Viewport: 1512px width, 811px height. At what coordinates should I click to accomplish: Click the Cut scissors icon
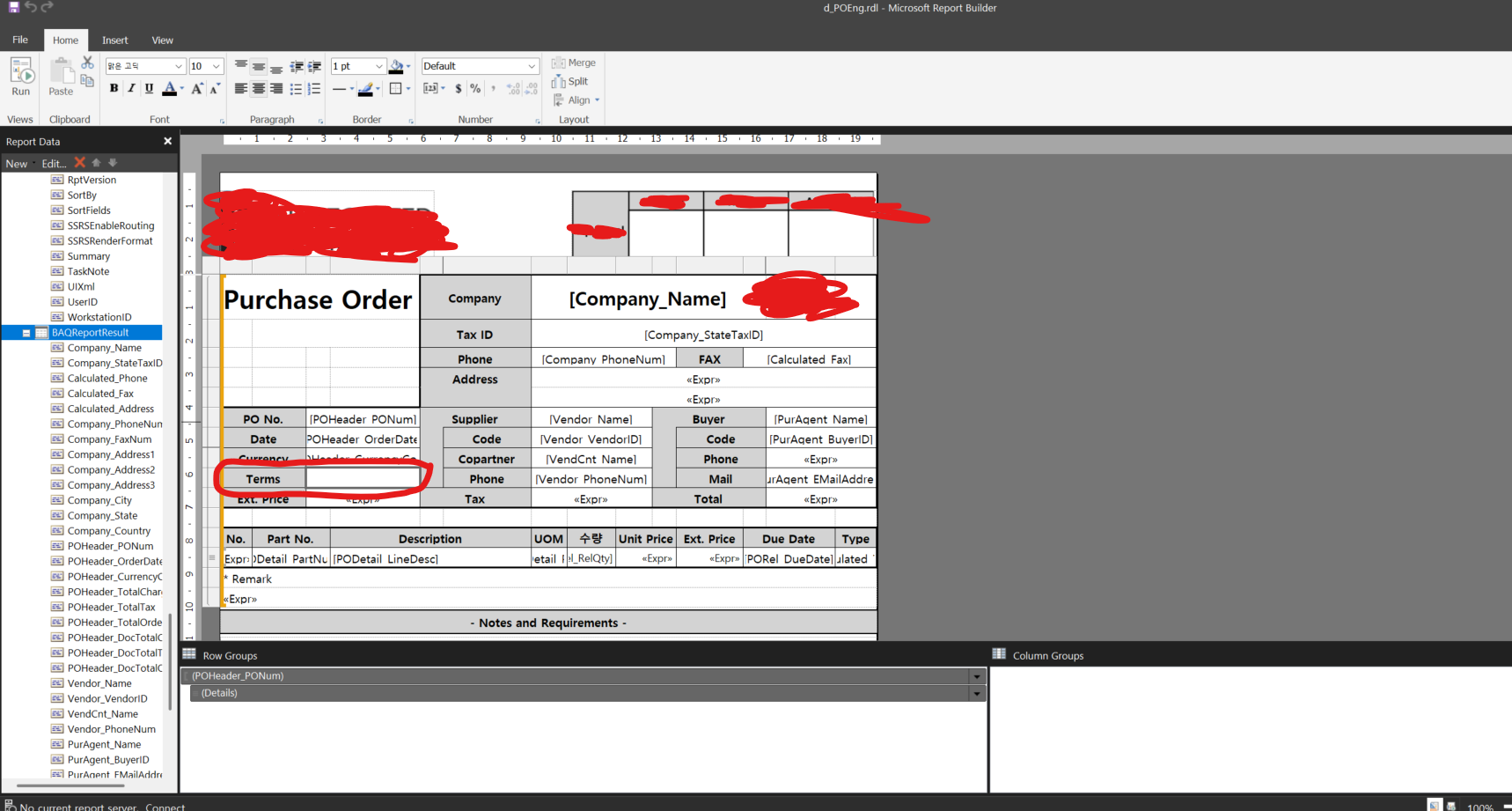87,63
